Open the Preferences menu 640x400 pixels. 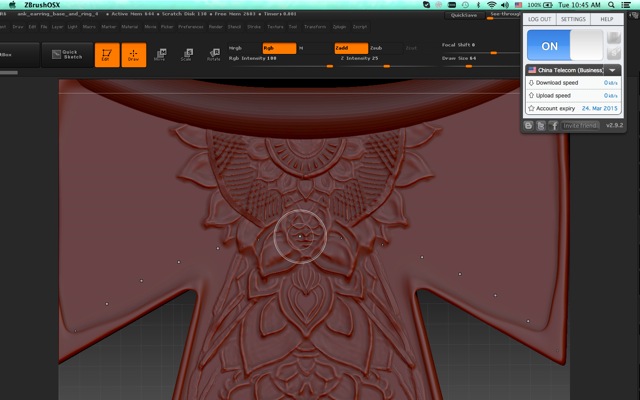click(191, 27)
